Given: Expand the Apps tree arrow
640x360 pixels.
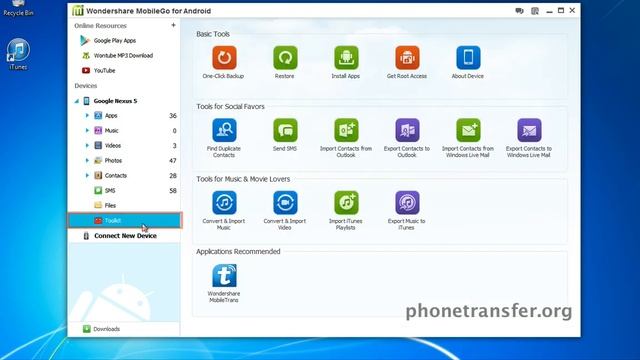Looking at the screenshot, I should (x=87, y=116).
